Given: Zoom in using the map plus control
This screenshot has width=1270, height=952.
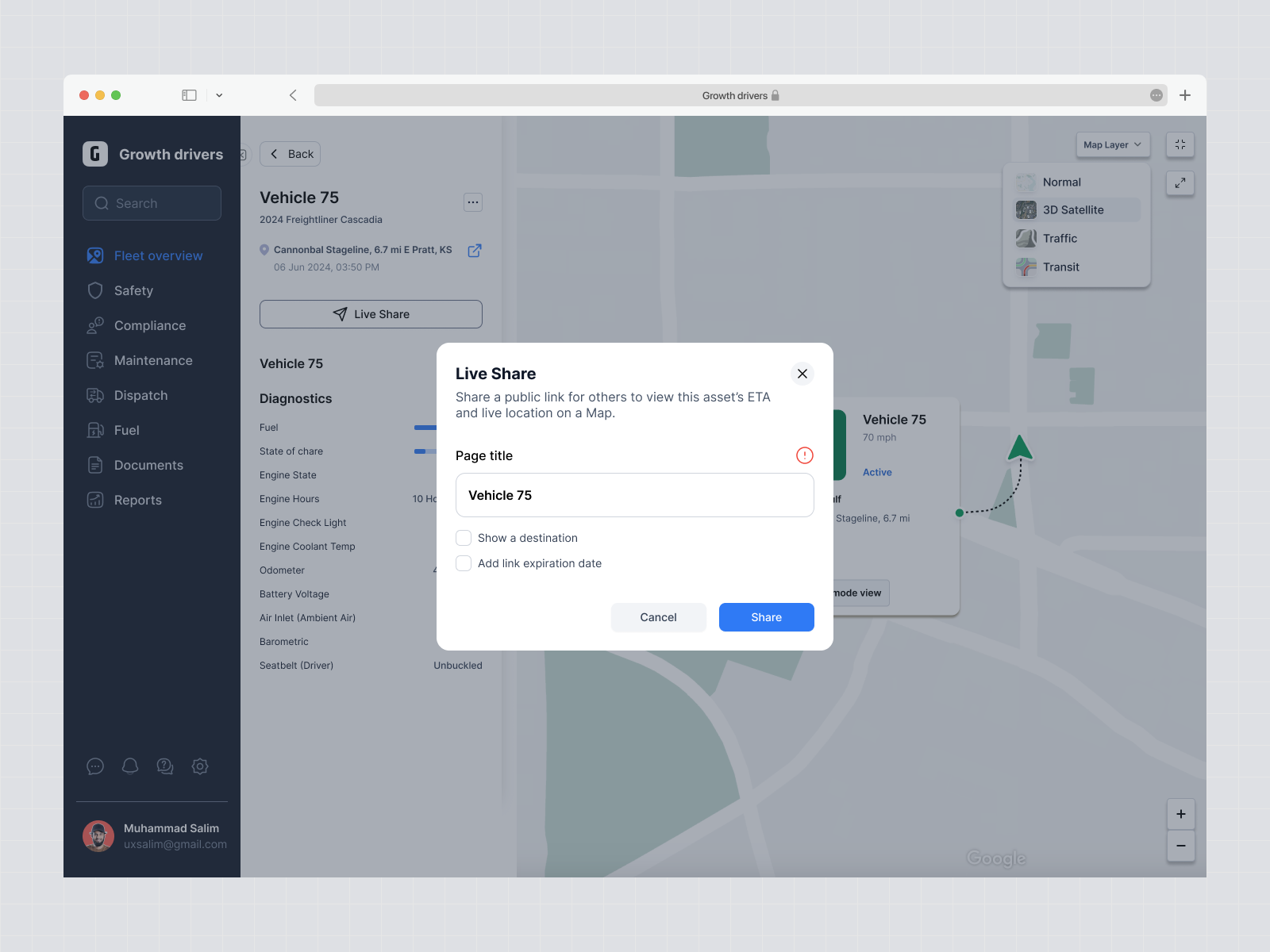Looking at the screenshot, I should 1180,814.
